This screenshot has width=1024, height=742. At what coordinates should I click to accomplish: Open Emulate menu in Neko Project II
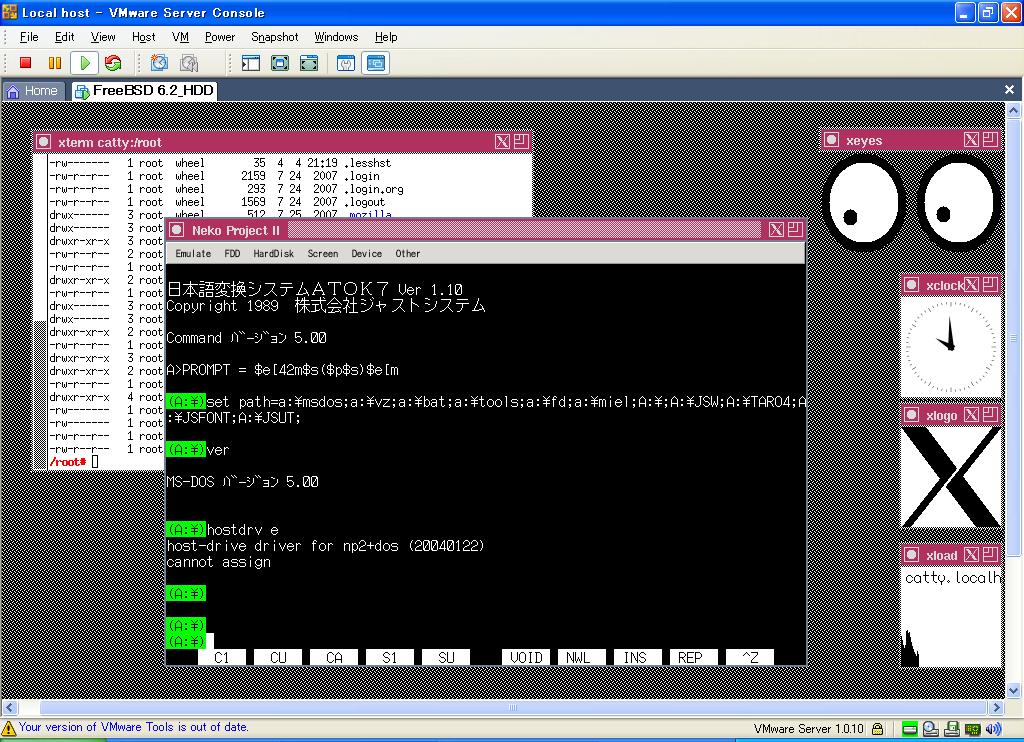coord(193,253)
